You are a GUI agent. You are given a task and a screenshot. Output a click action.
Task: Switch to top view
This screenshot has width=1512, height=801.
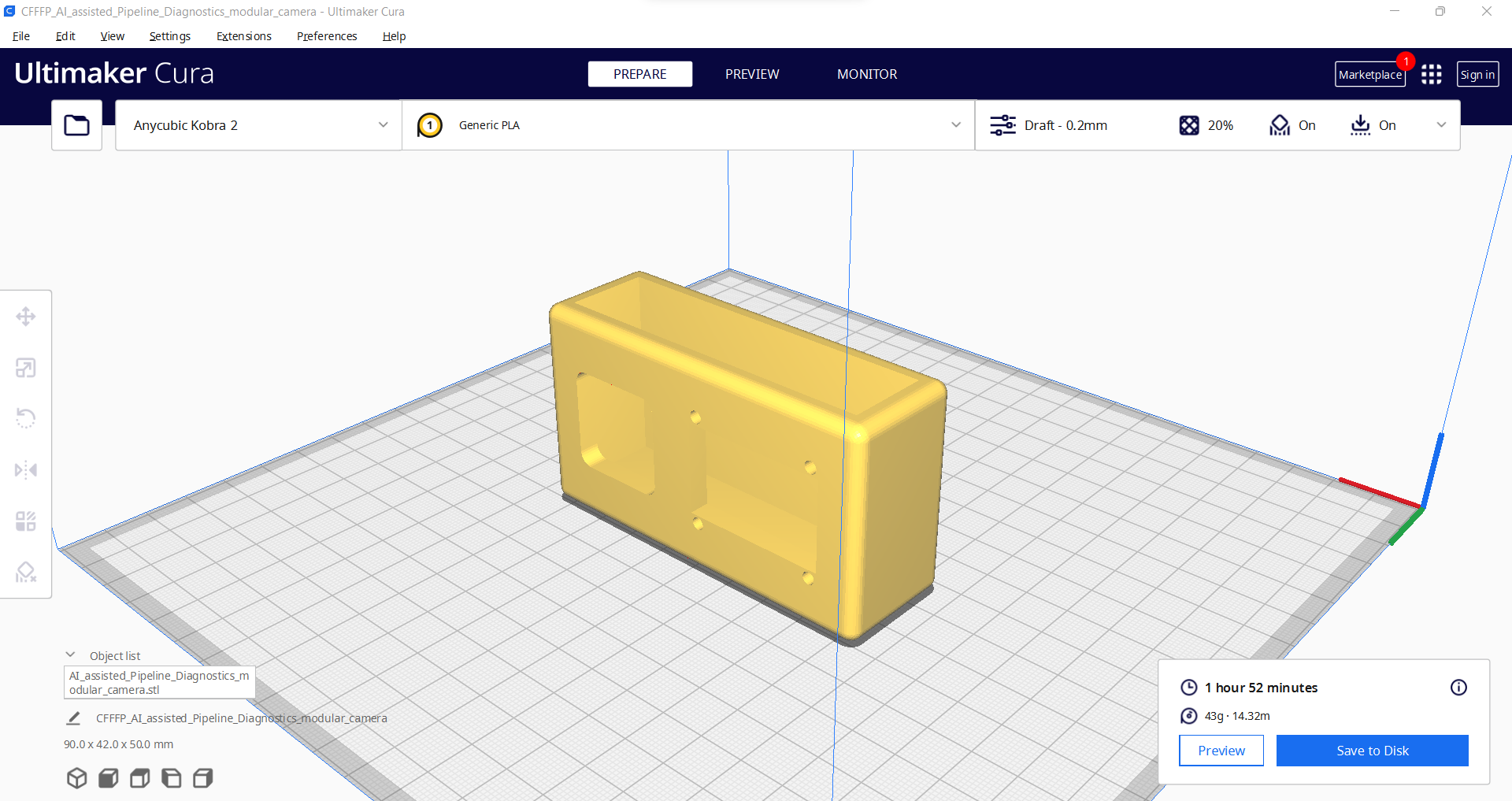(x=140, y=778)
